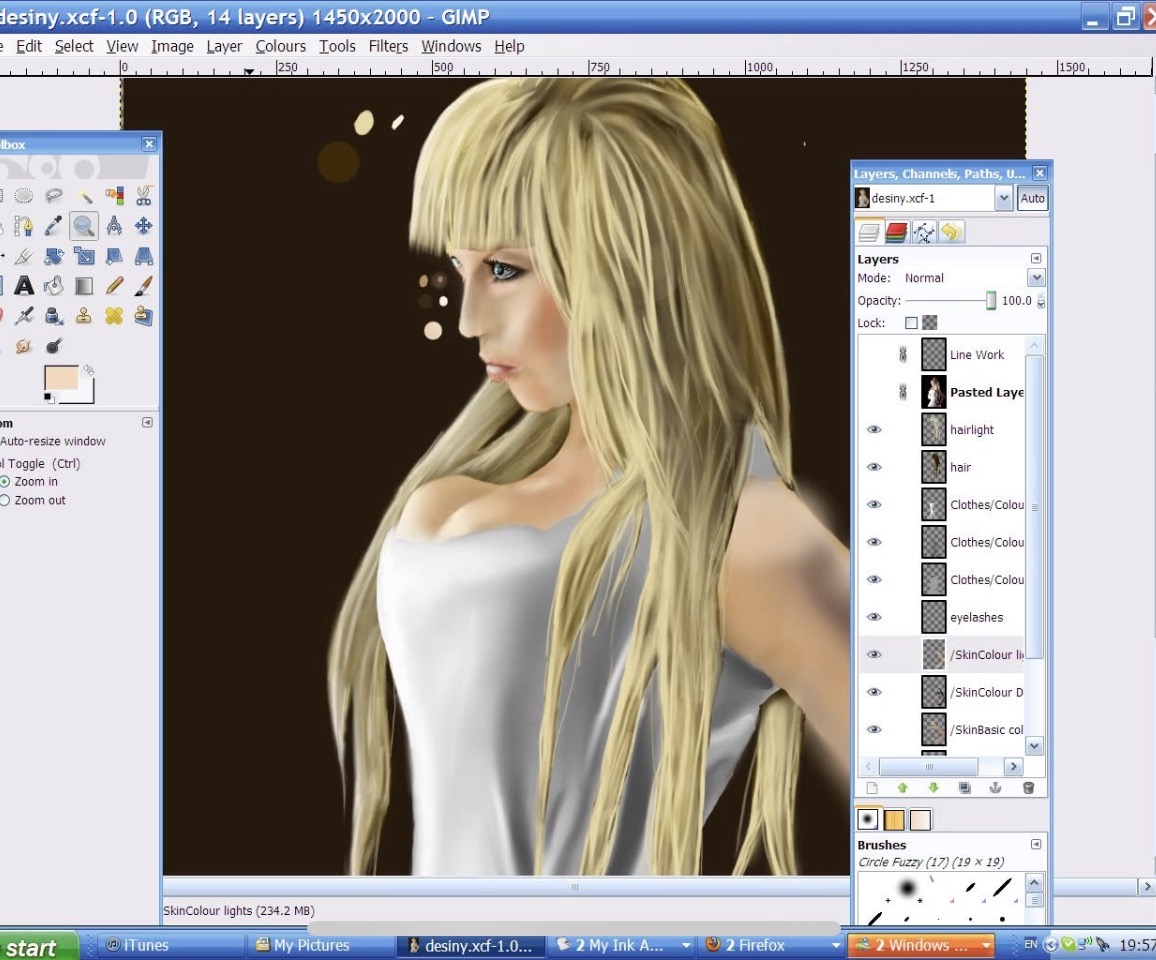Raise layer with green up arrow

(902, 788)
